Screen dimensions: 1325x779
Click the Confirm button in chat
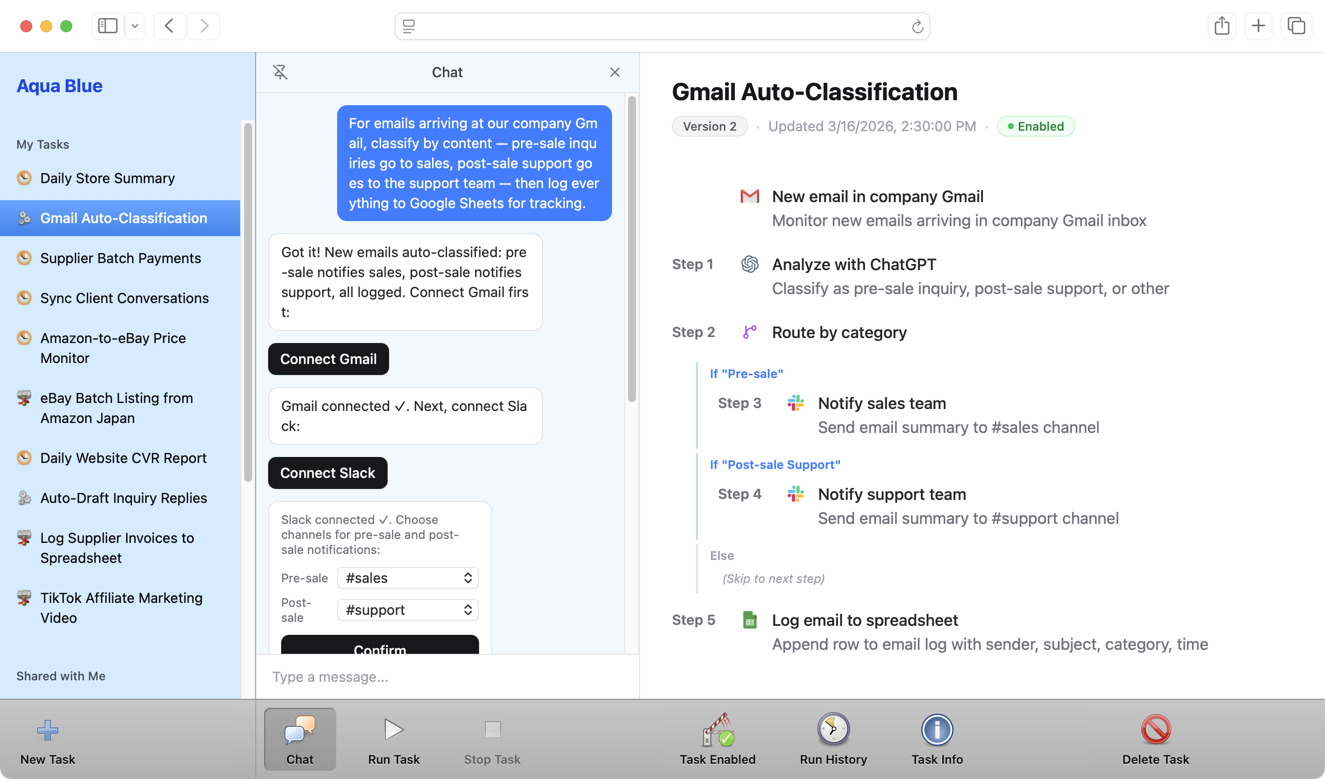(x=380, y=645)
